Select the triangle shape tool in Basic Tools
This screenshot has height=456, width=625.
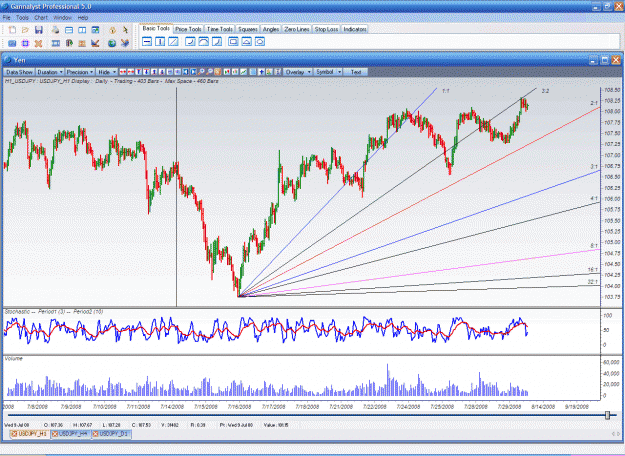(x=246, y=41)
